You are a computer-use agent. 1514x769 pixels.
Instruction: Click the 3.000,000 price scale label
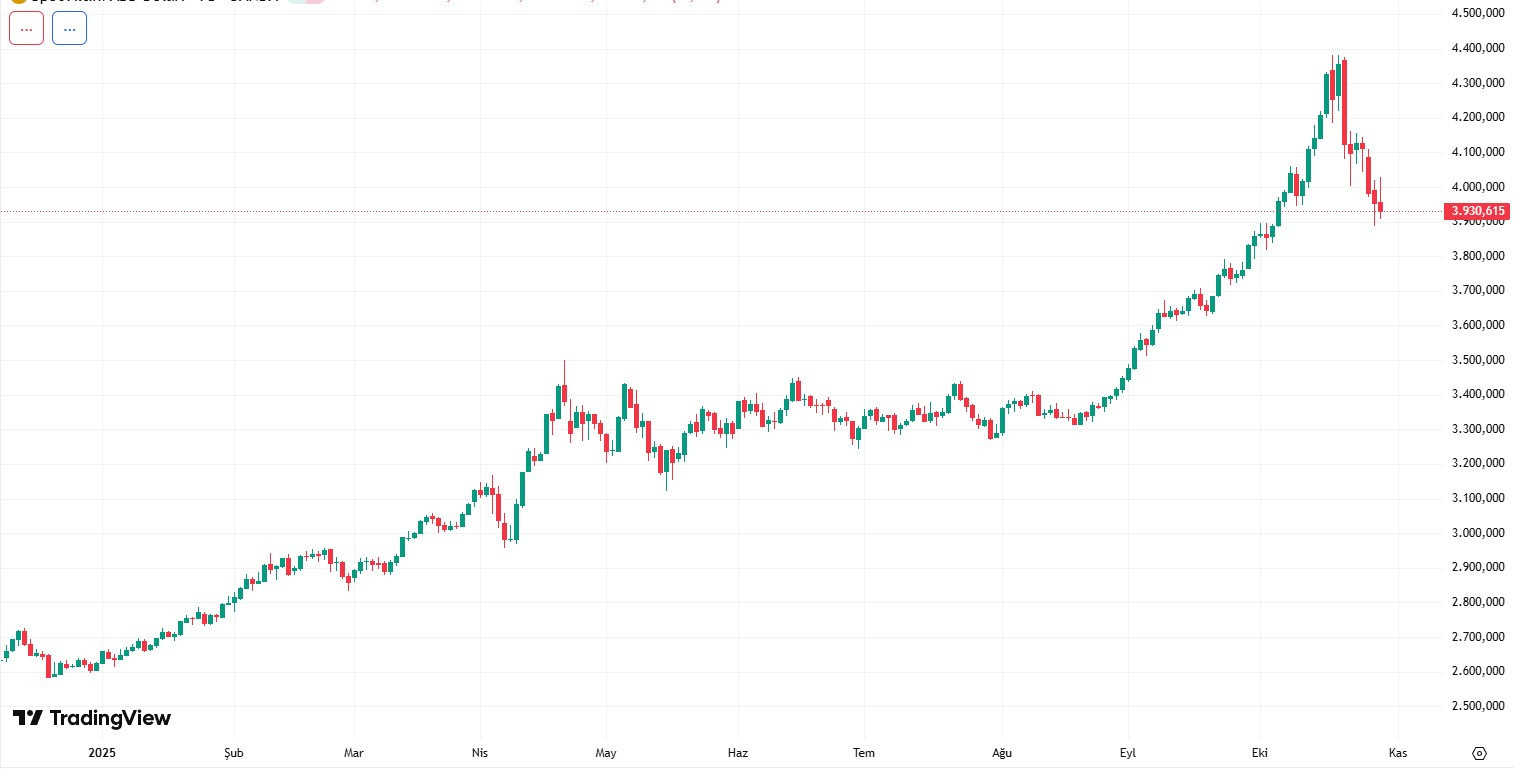click(1478, 533)
